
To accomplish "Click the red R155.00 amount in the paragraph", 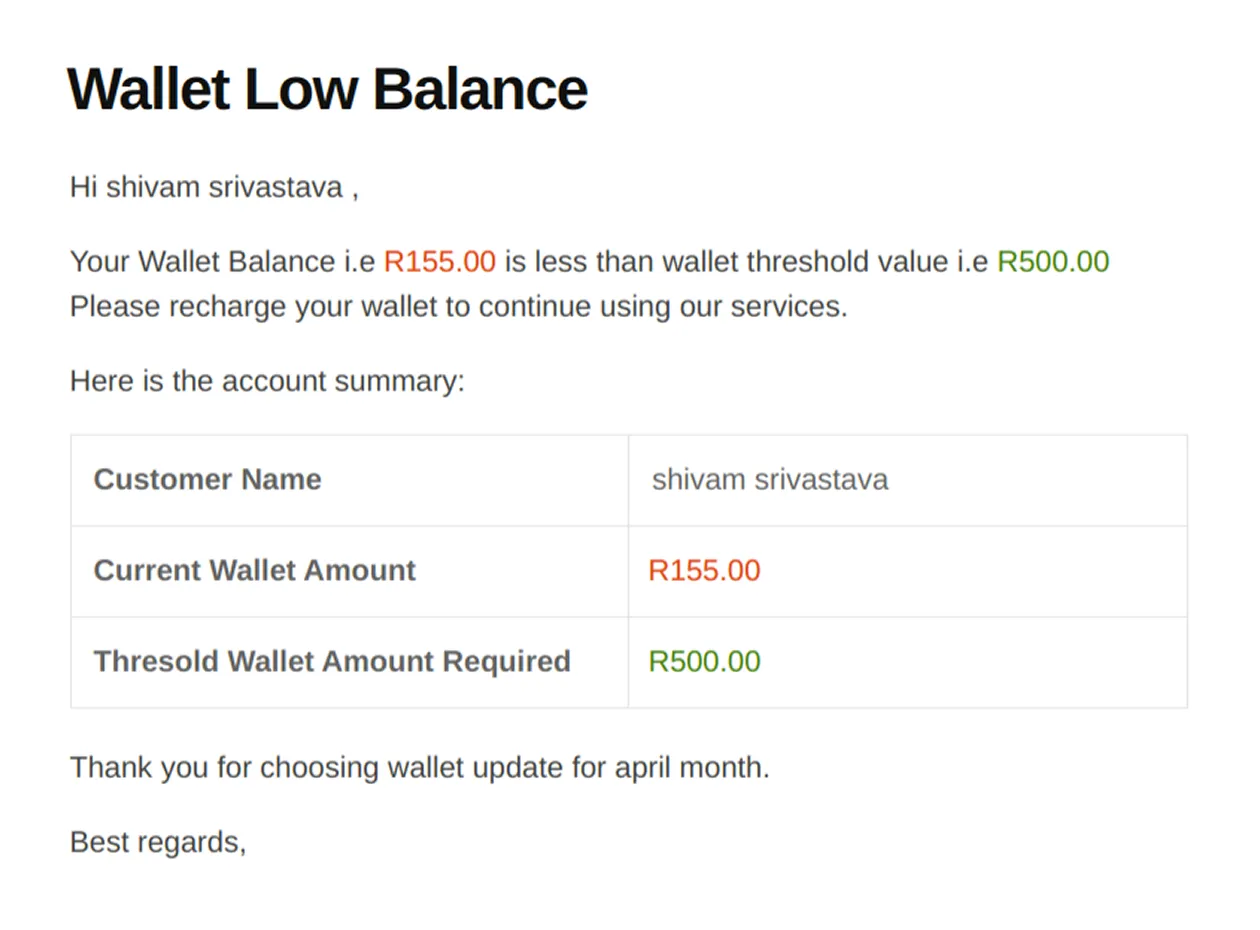I will coord(440,261).
